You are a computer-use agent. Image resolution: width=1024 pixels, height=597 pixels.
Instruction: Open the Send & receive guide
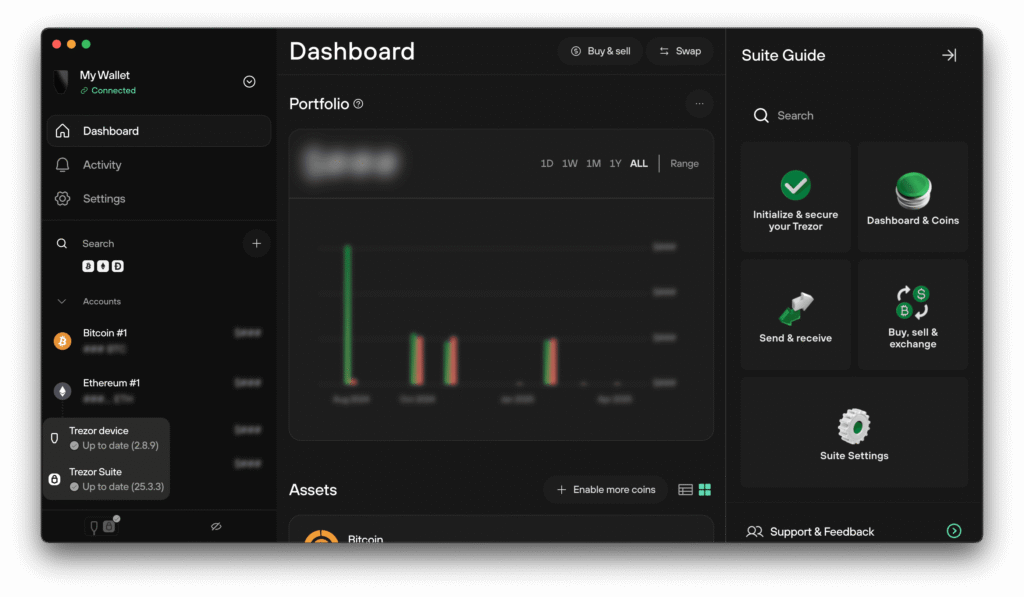(x=795, y=314)
